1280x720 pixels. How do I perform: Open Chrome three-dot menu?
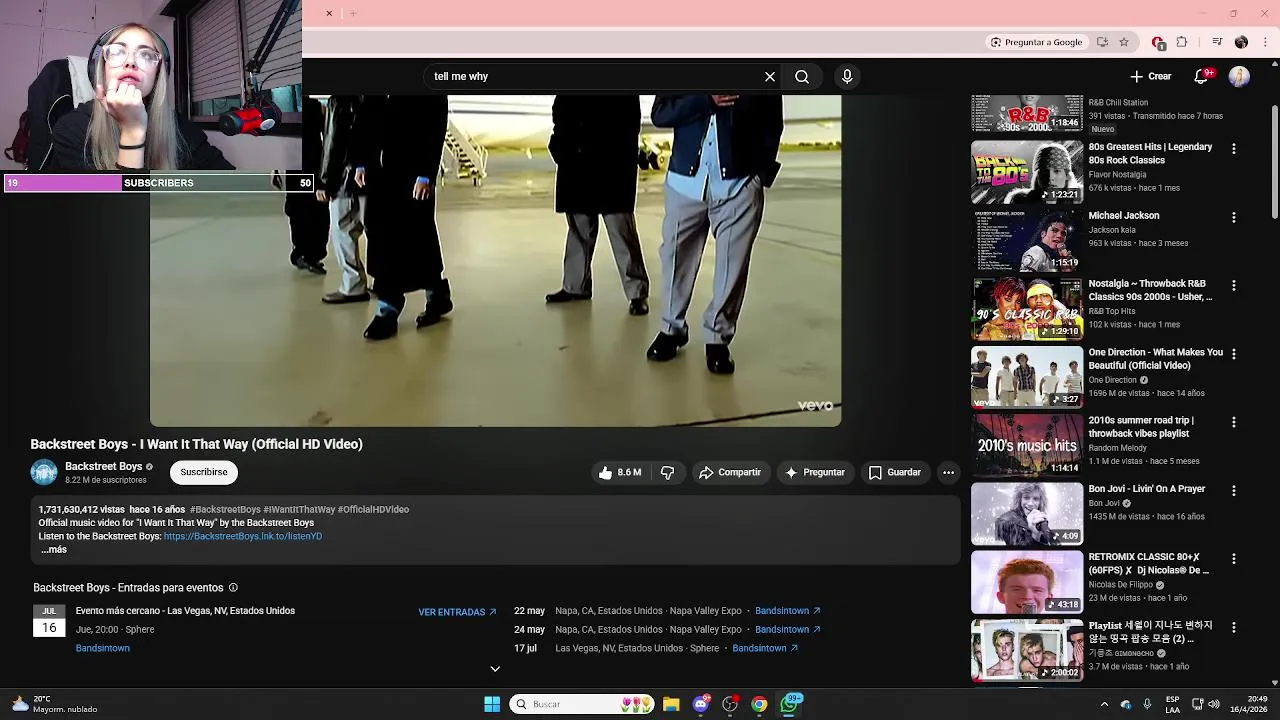1266,42
